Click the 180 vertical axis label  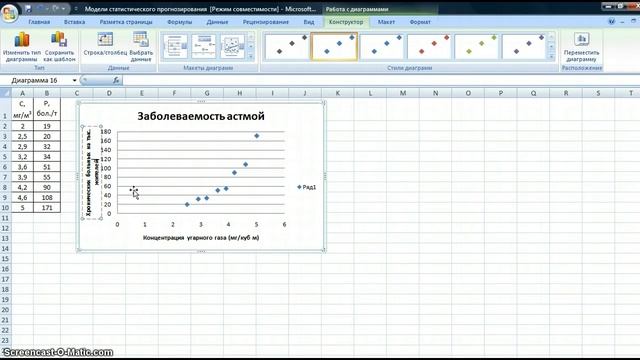click(106, 132)
